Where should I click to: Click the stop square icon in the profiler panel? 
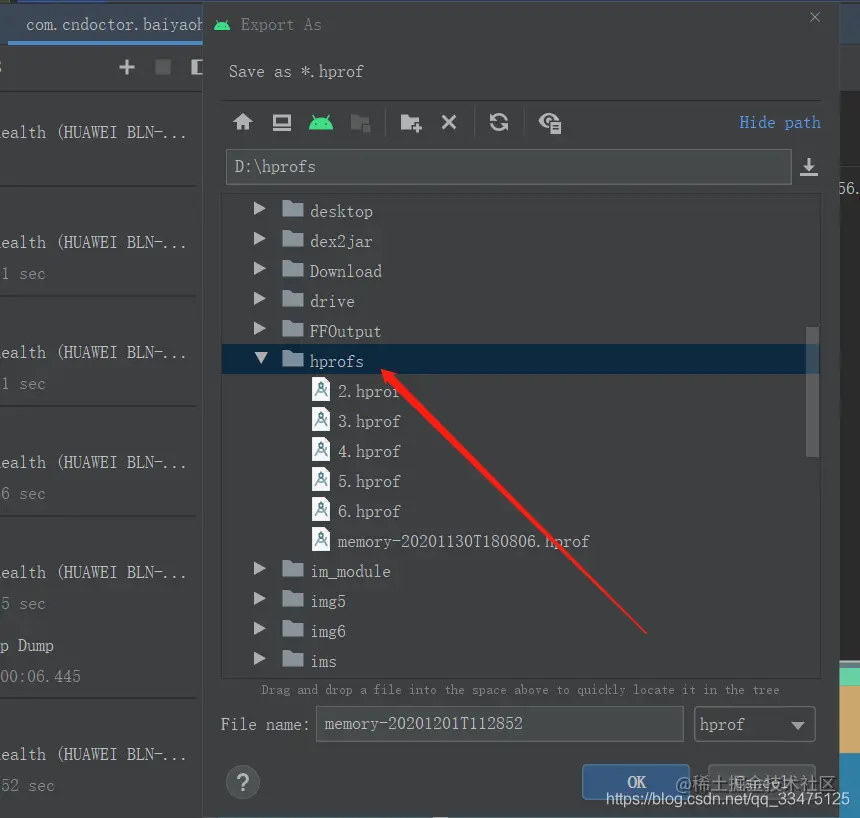click(163, 67)
